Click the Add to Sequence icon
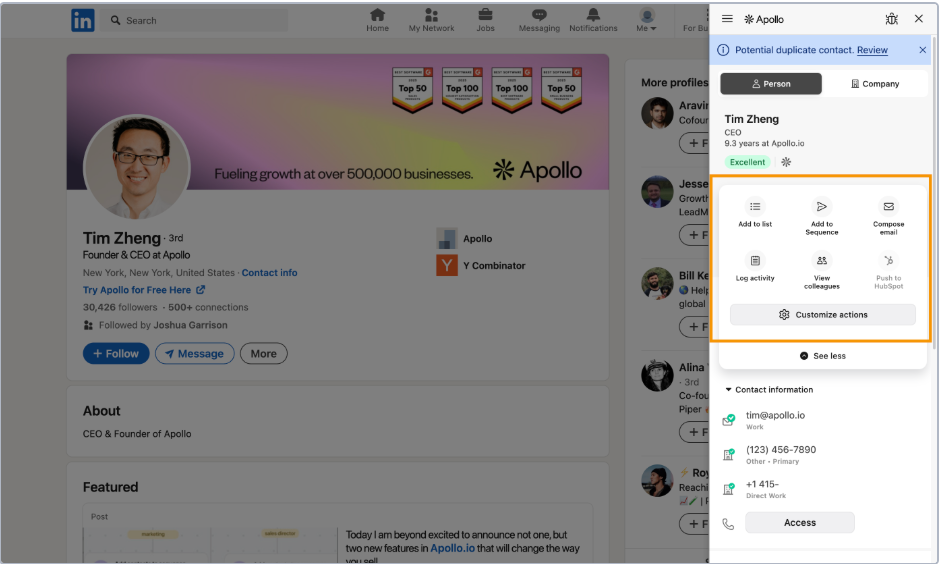The width and height of the screenshot is (940, 564). pos(821,206)
